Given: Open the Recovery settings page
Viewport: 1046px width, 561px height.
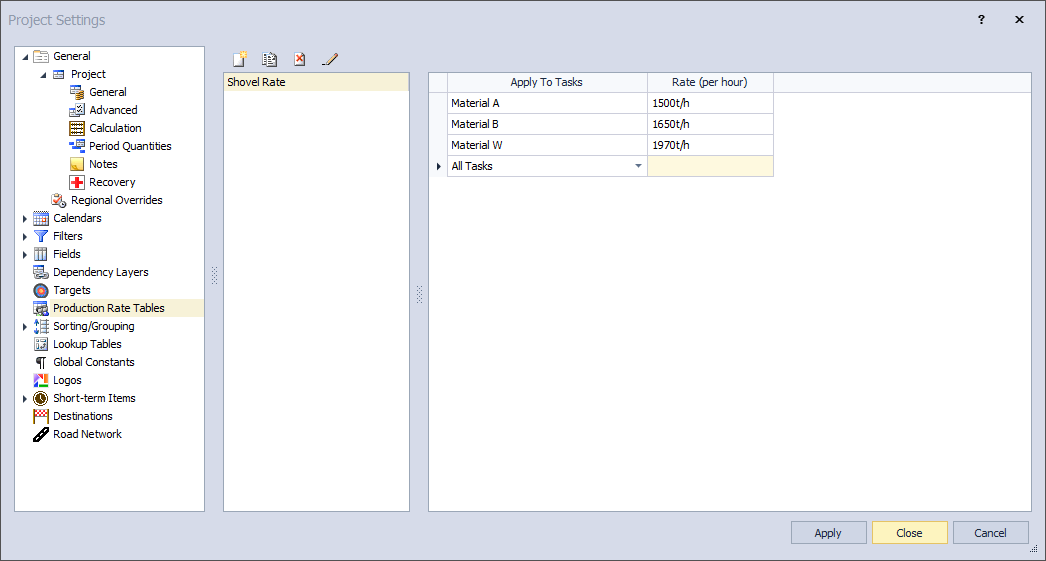Looking at the screenshot, I should [x=111, y=182].
